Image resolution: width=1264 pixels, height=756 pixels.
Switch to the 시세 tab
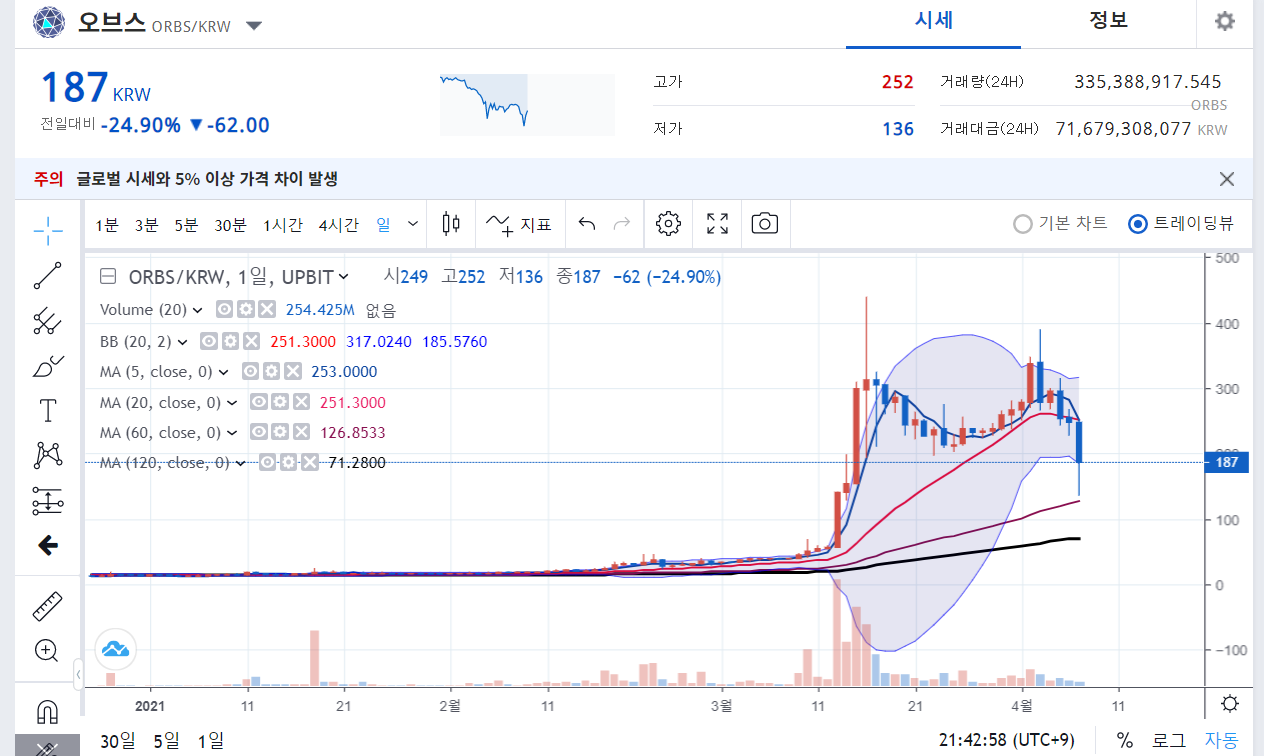pos(933,22)
